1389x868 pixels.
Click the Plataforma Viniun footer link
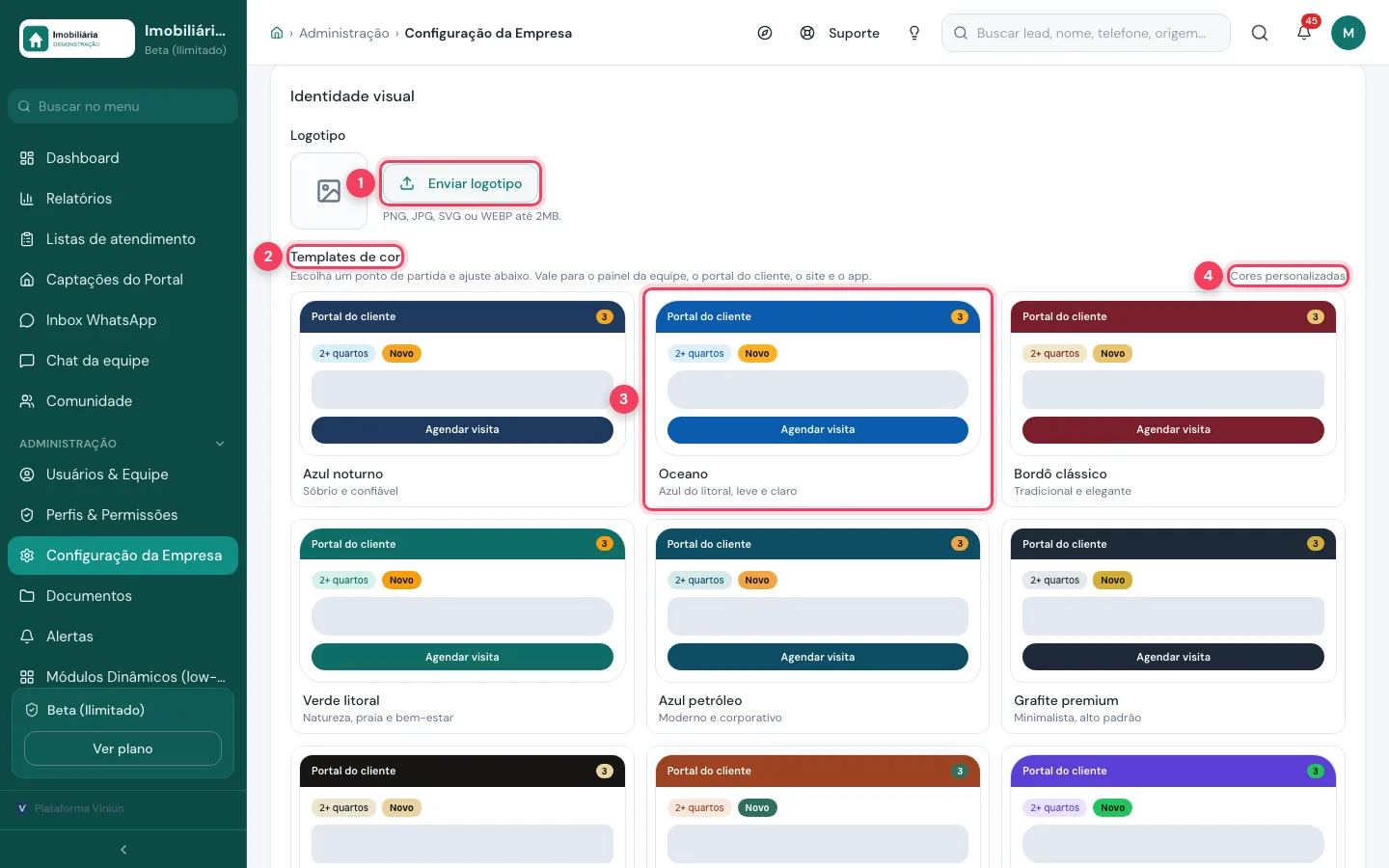(71, 808)
